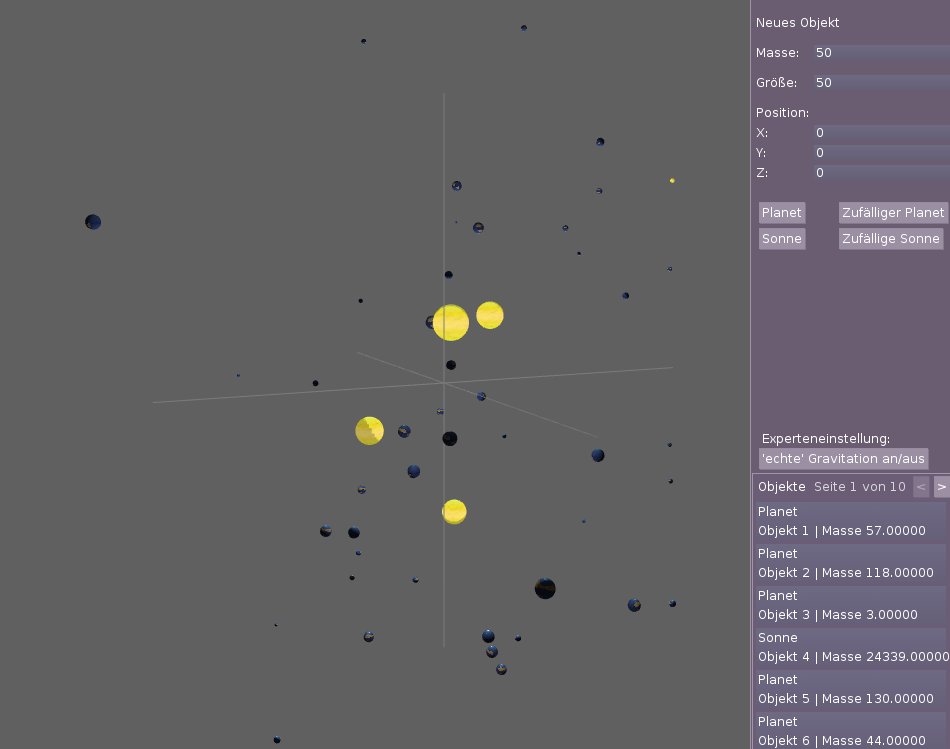950x749 pixels.
Task: Select Objekt 3 with Masse 3
Action: [851, 605]
